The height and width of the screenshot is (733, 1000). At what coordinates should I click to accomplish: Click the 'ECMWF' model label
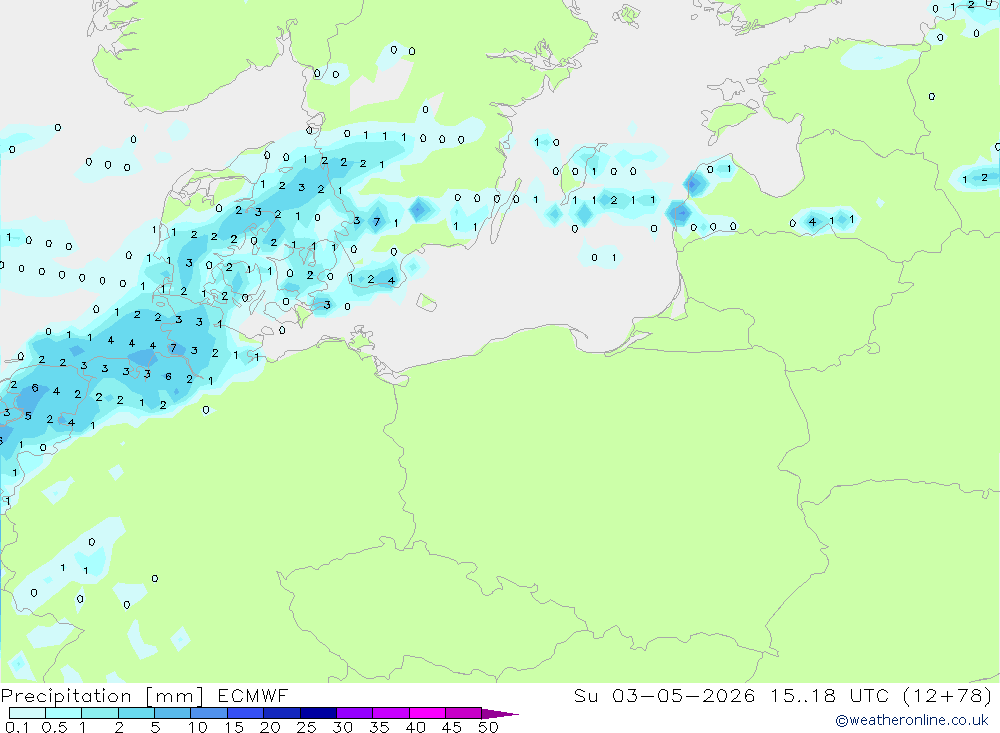pyautogui.click(x=253, y=696)
